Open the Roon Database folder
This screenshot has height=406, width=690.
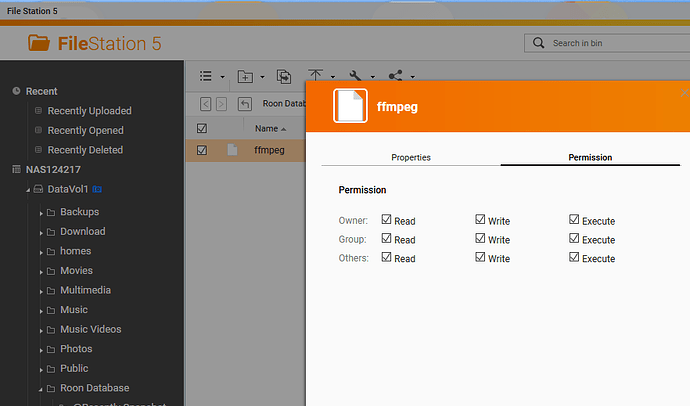click(x=95, y=388)
